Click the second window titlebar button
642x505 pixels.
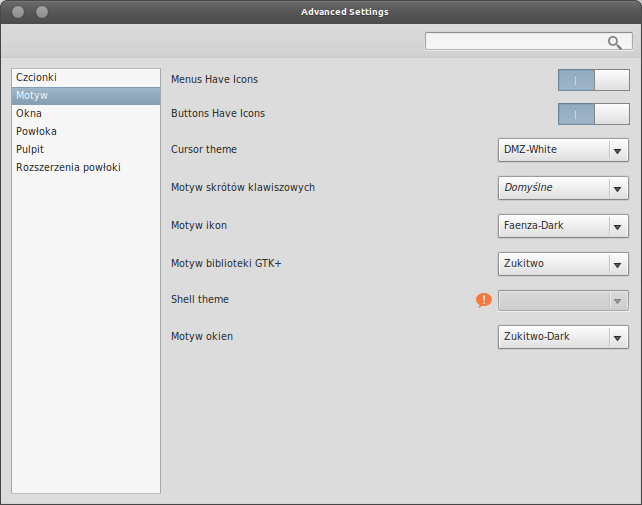point(42,12)
